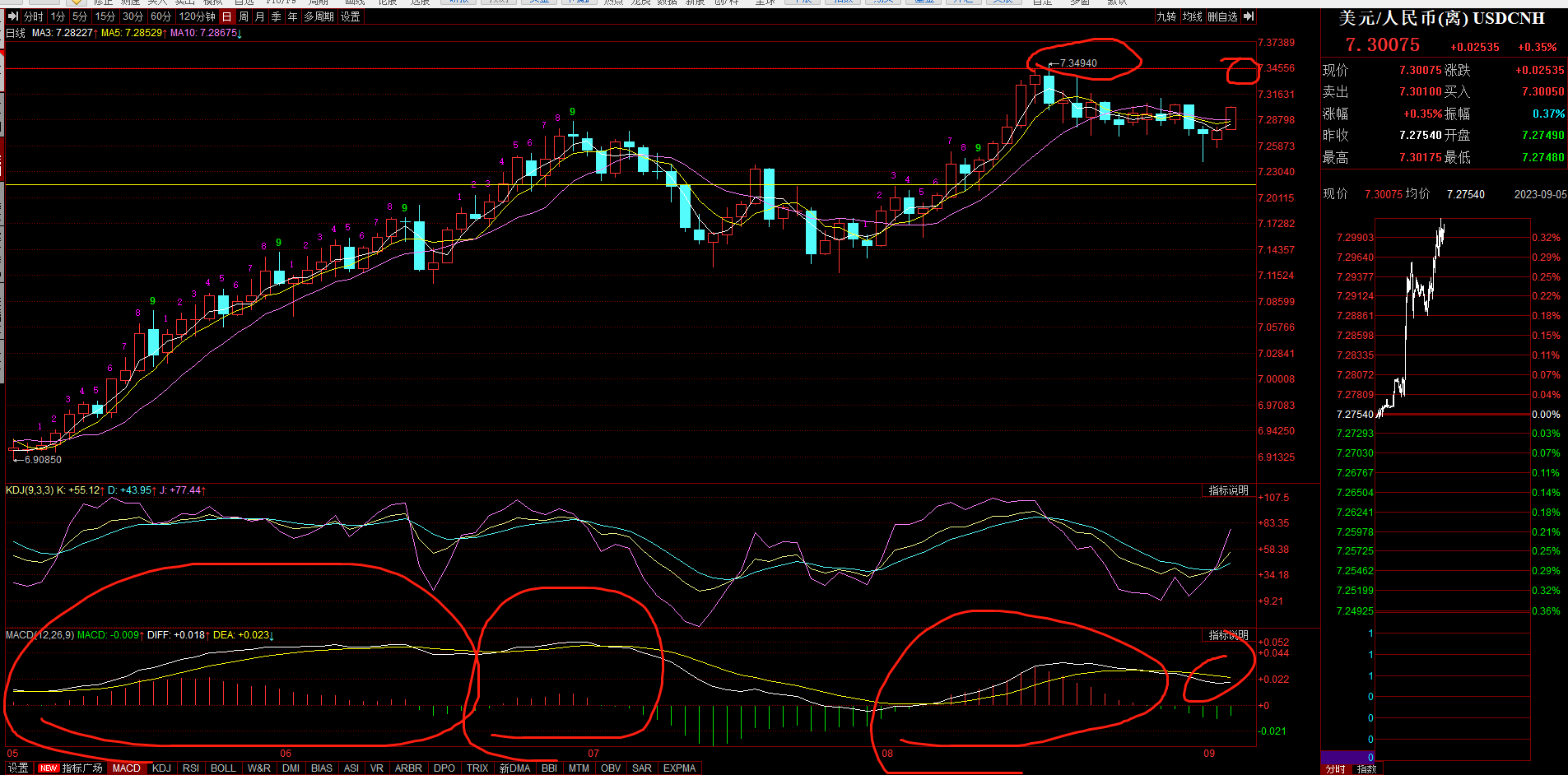Click the left panel collapse arrow icon
This screenshot has width=1568, height=775.
point(13,16)
